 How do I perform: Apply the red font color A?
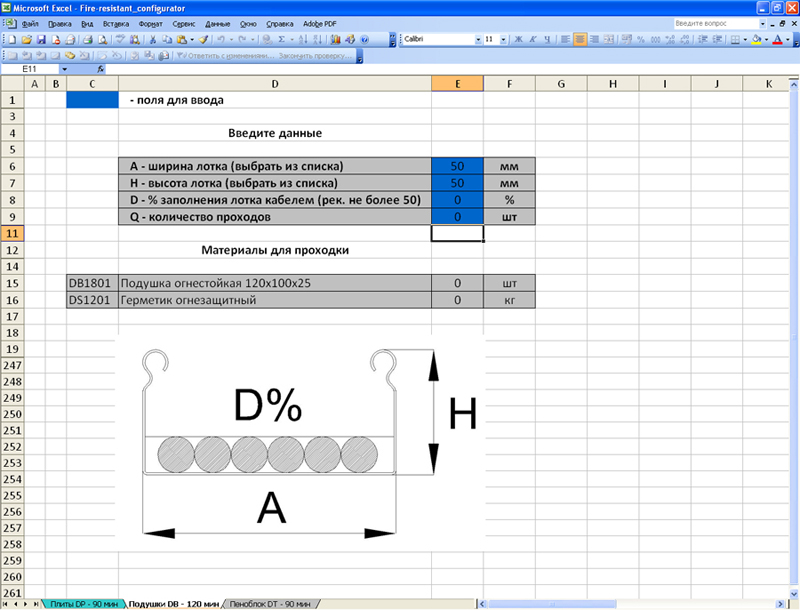click(x=778, y=39)
